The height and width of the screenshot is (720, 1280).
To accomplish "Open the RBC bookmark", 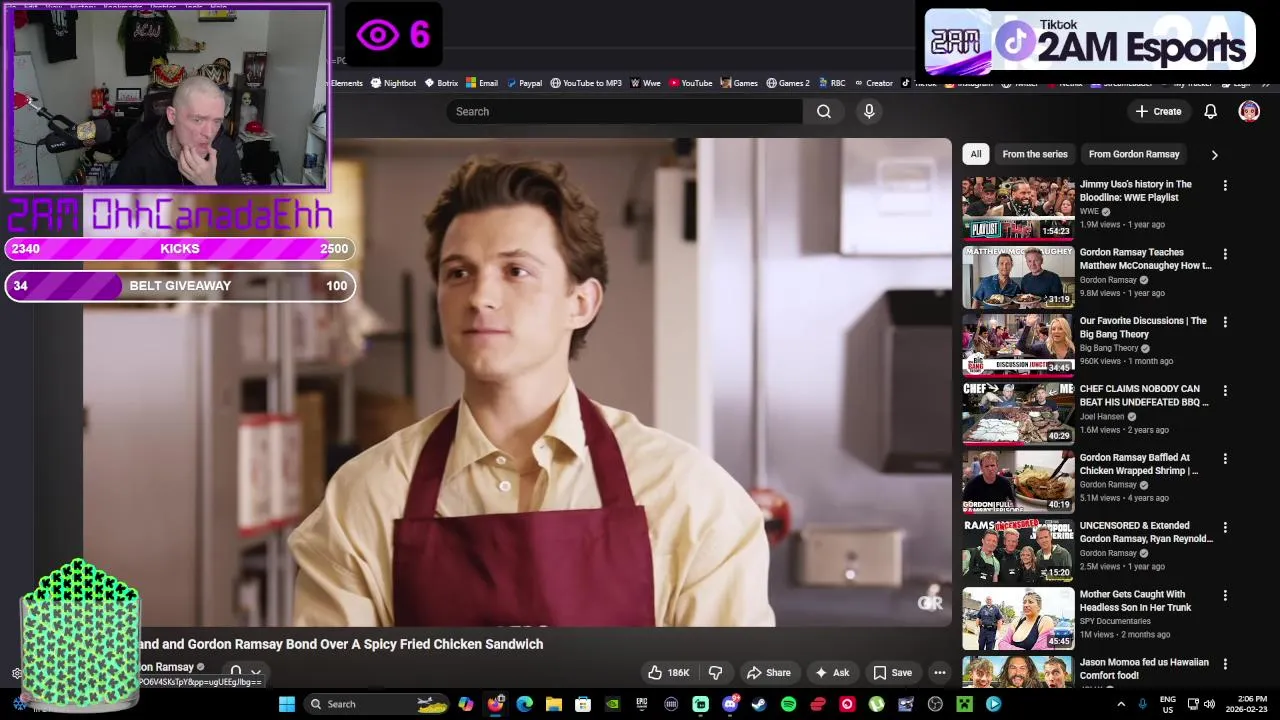I will coord(831,83).
